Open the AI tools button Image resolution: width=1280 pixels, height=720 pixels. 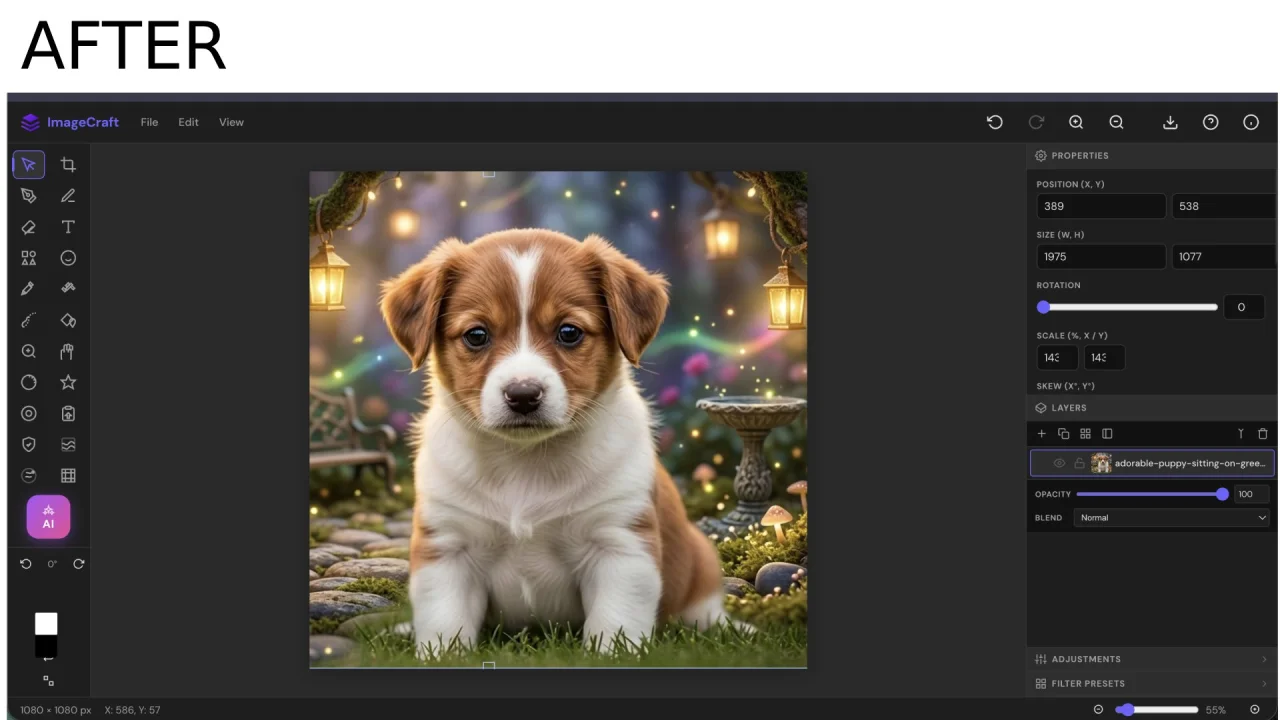coord(48,517)
